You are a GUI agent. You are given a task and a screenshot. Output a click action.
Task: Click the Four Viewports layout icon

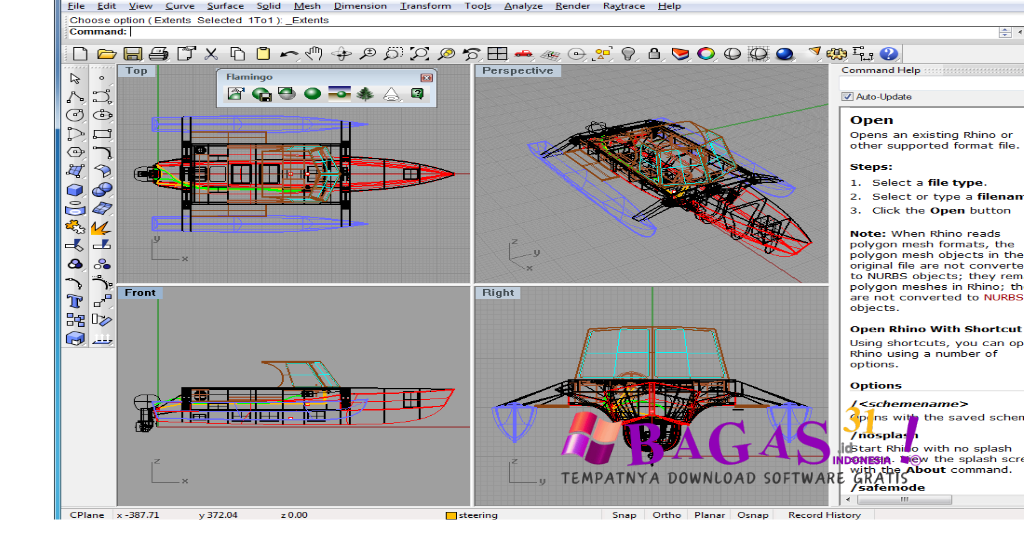point(498,54)
